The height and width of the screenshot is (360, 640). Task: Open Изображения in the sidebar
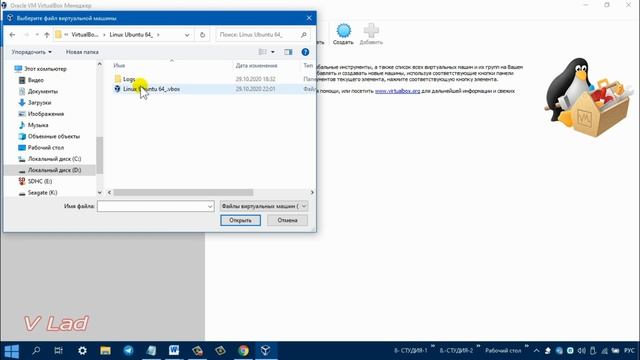point(46,114)
